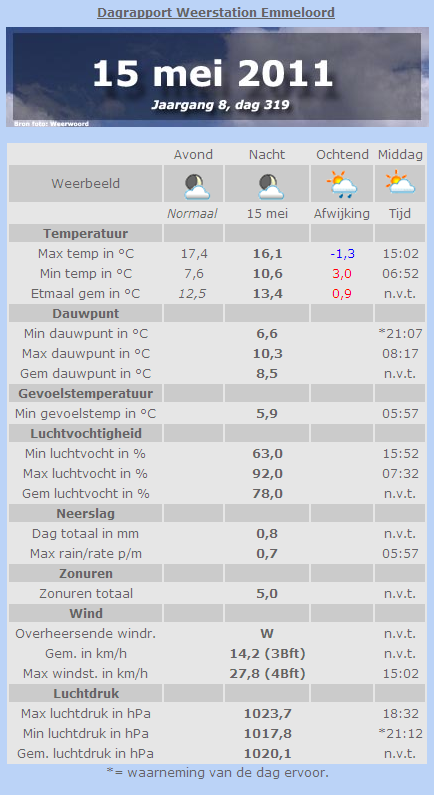Click the Luchtdruk section header
The image size is (434, 795).
pyautogui.click(x=85, y=693)
